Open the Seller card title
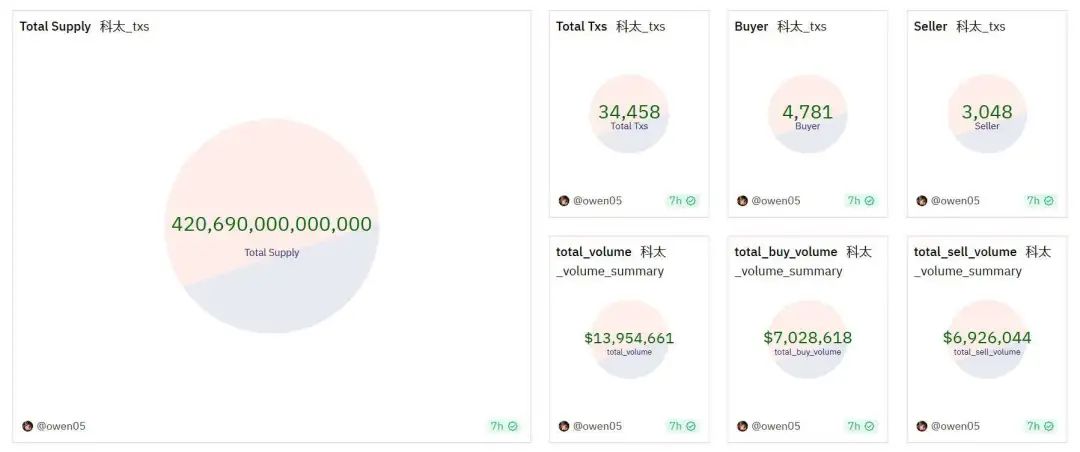 [x=931, y=27]
